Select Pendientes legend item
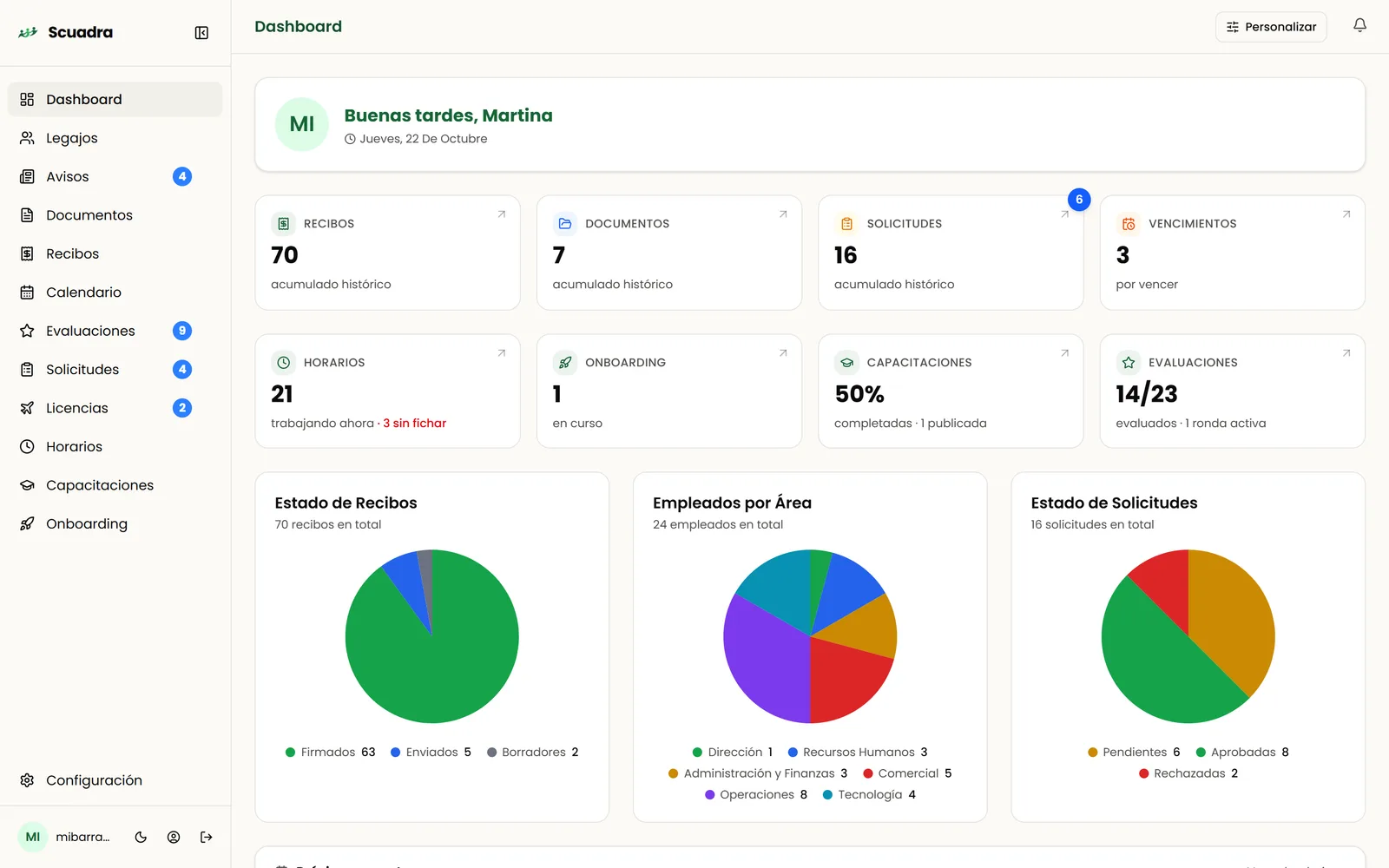 (1134, 753)
